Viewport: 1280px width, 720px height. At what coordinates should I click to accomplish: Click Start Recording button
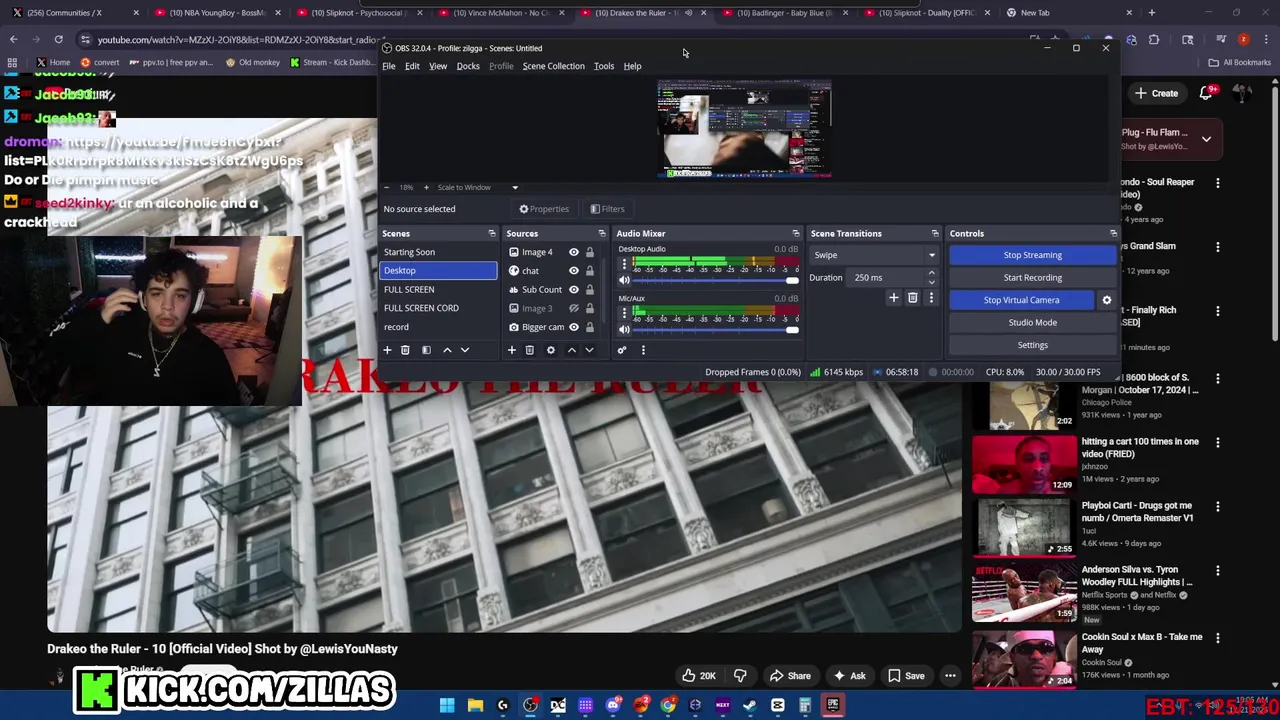pyautogui.click(x=1033, y=278)
